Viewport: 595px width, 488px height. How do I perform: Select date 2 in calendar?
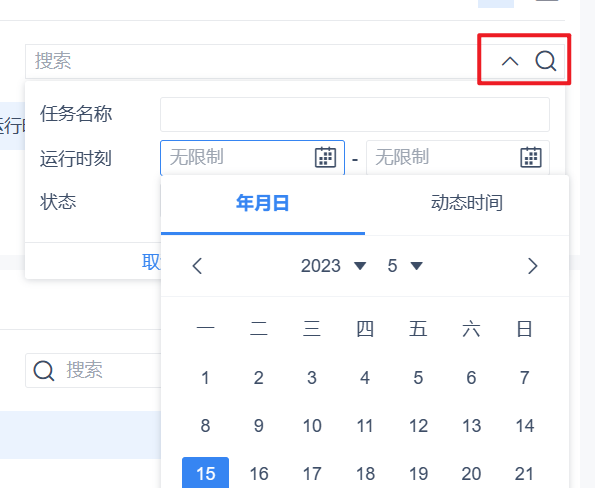(x=258, y=378)
